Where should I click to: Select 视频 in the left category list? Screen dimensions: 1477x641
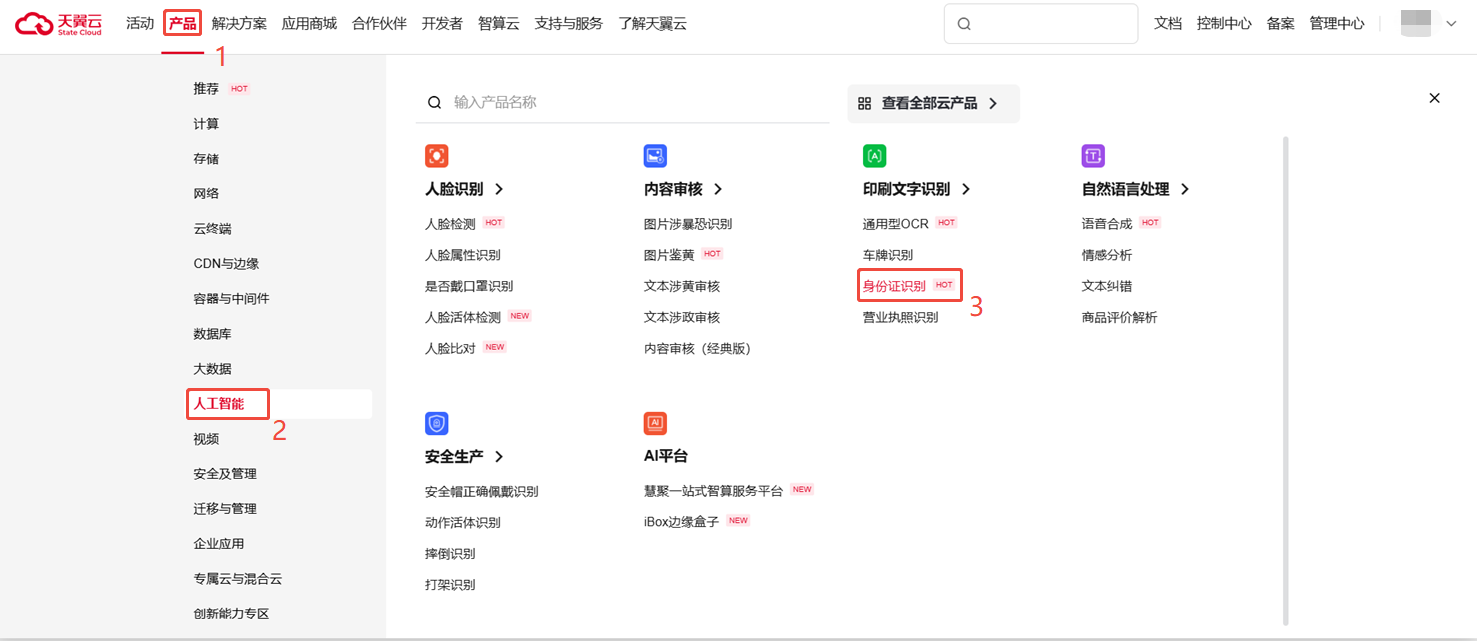point(206,439)
